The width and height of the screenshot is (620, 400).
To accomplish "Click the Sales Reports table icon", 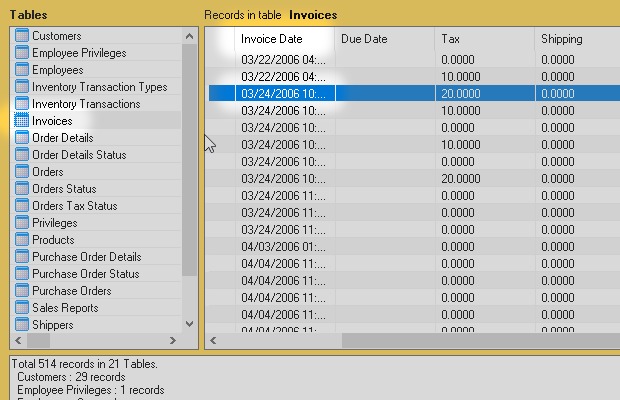I will (22, 308).
